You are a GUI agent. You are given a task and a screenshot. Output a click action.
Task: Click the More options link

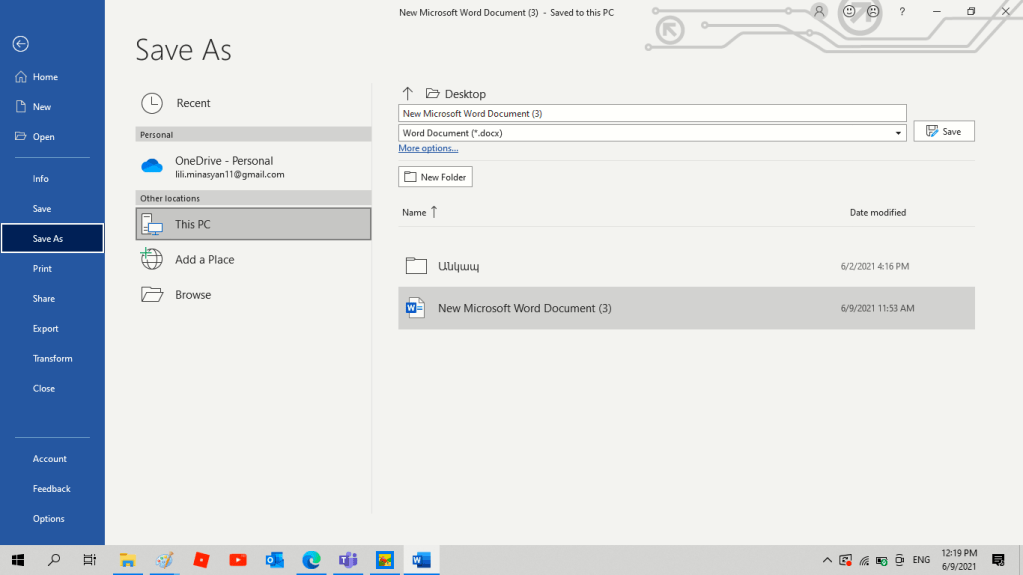pyautogui.click(x=428, y=148)
